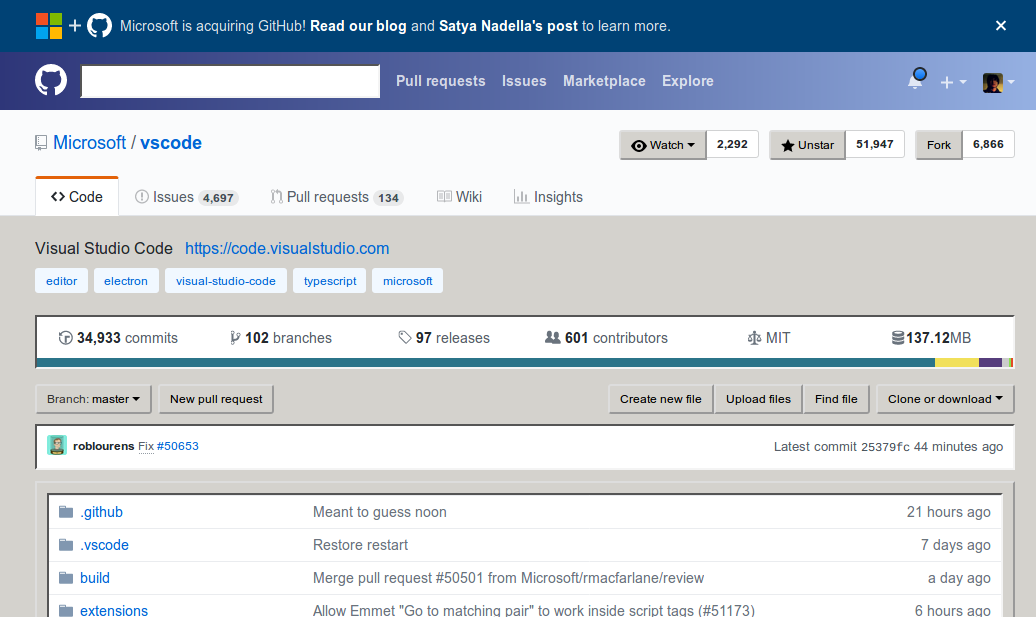Click your profile avatar

(992, 81)
